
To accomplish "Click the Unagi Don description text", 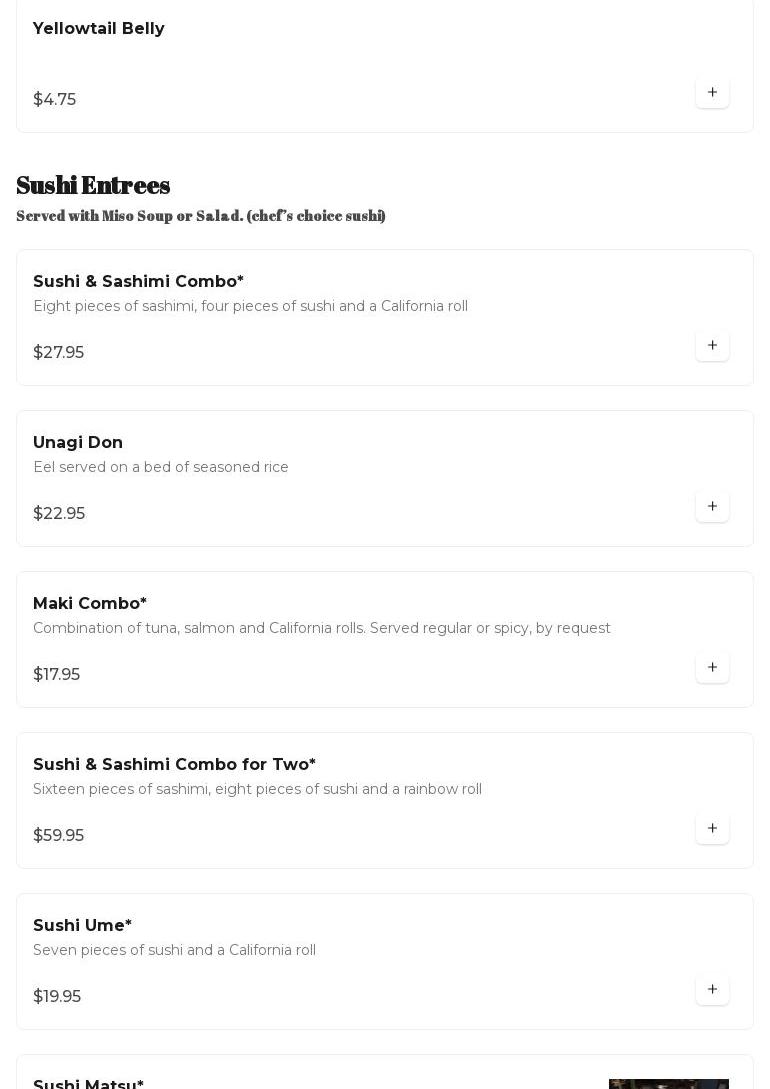I will point(161,468).
